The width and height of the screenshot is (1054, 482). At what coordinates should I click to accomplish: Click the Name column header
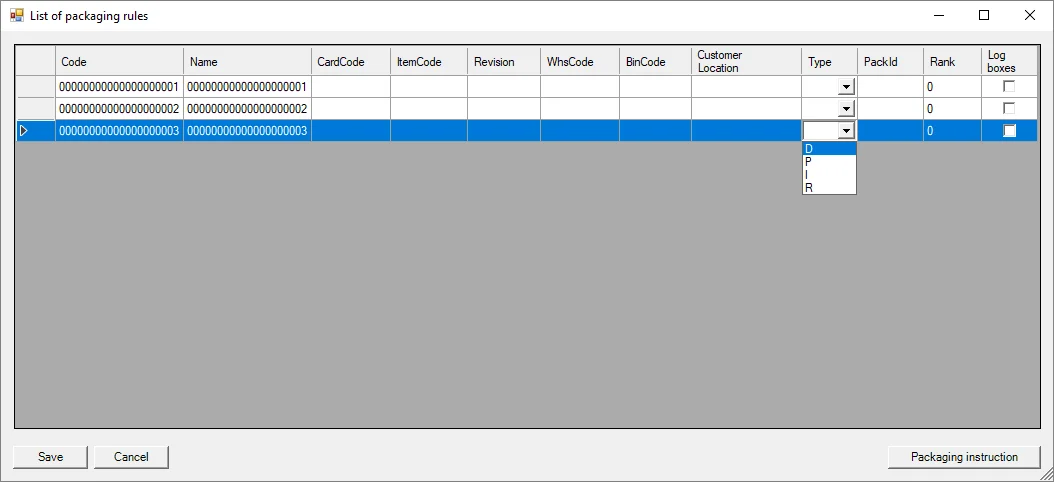pos(247,62)
